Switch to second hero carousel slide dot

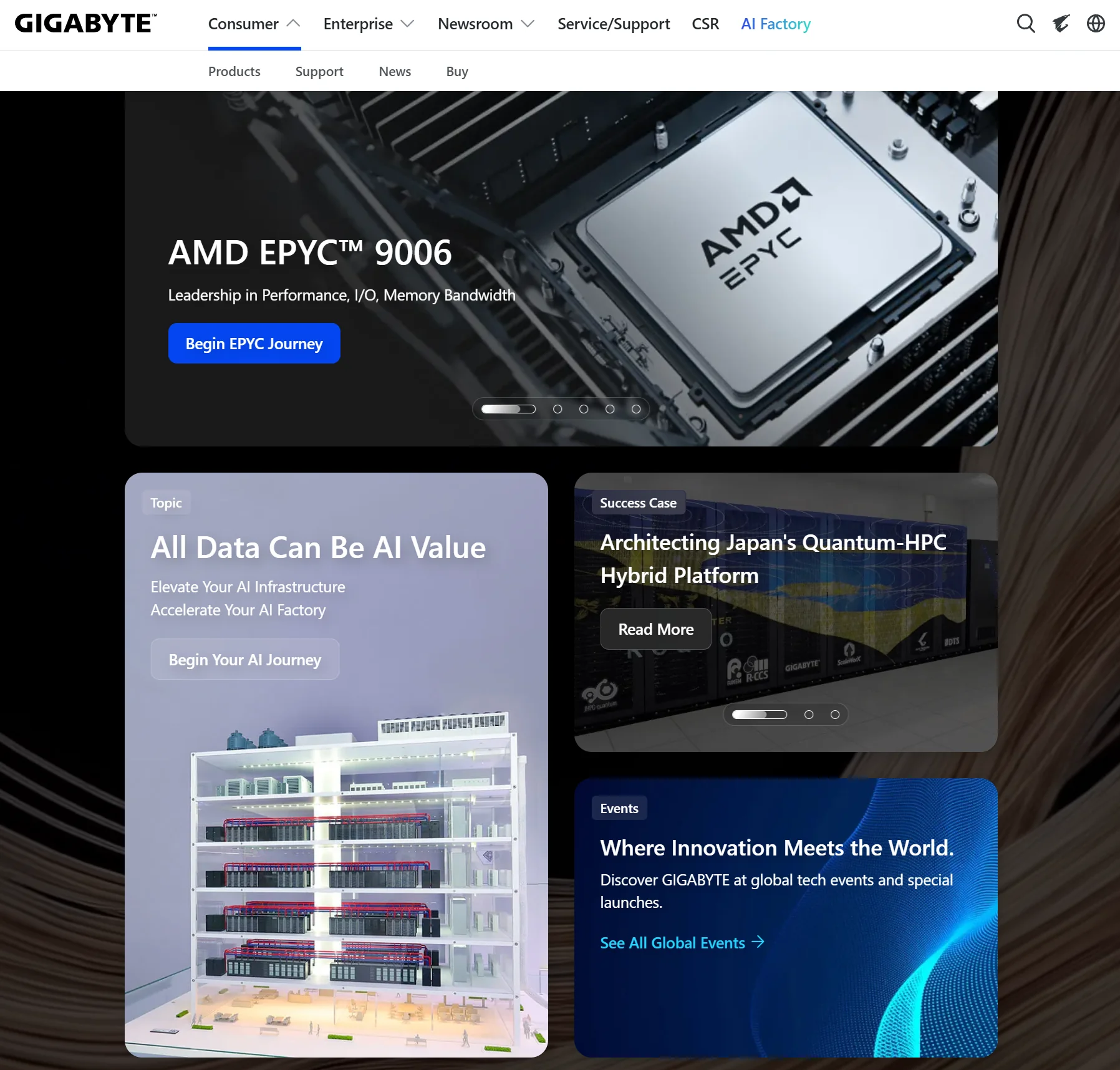pyautogui.click(x=558, y=409)
